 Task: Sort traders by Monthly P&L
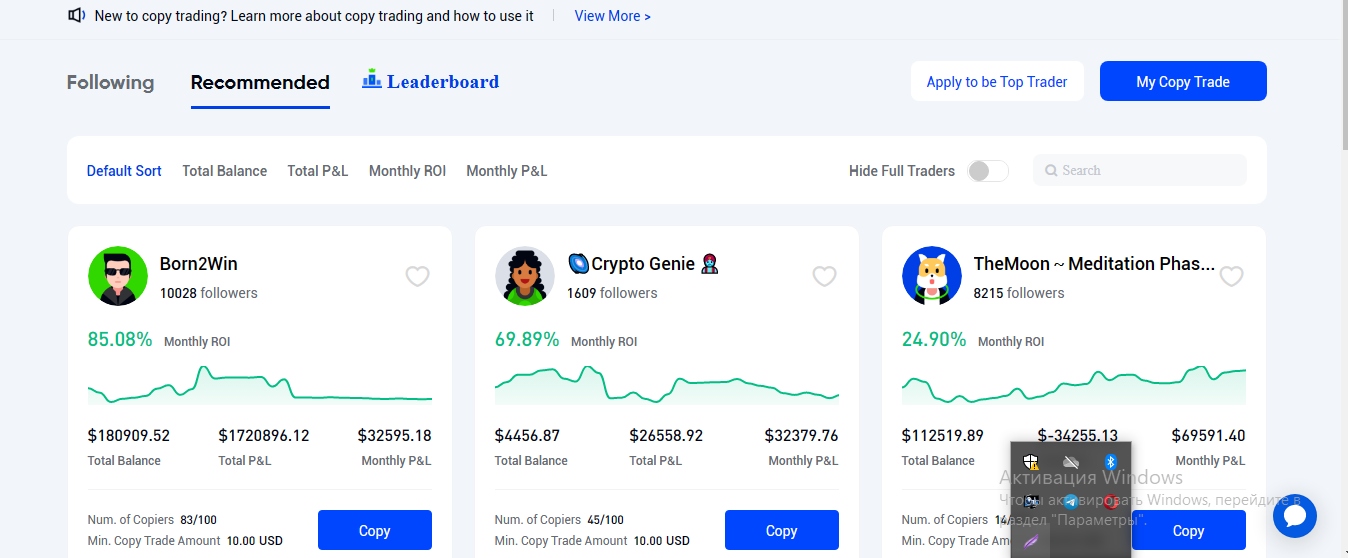[506, 171]
